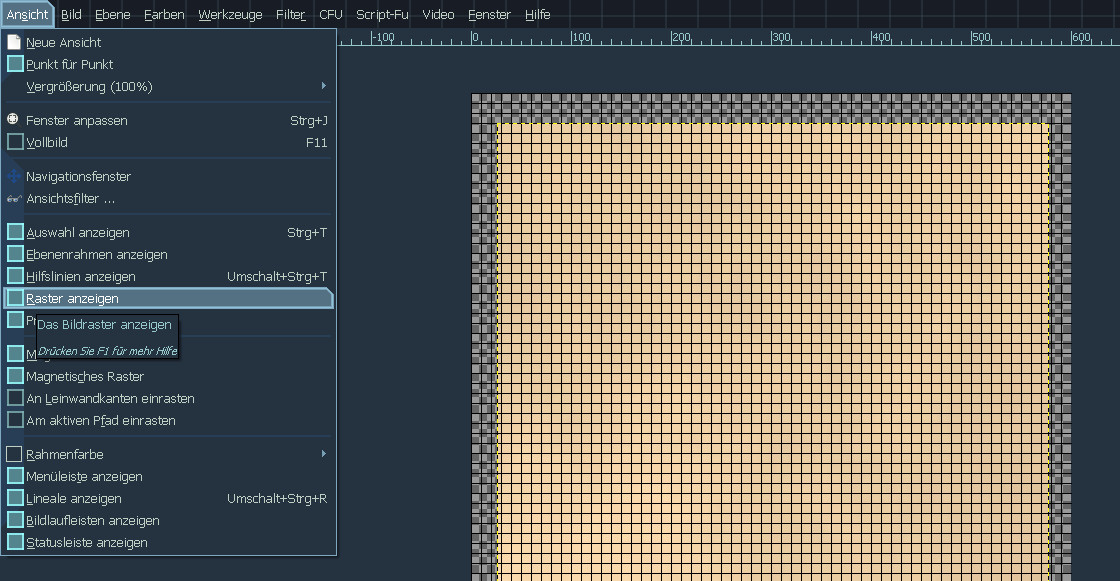
Task: Open the Filter menu
Action: click(x=291, y=14)
